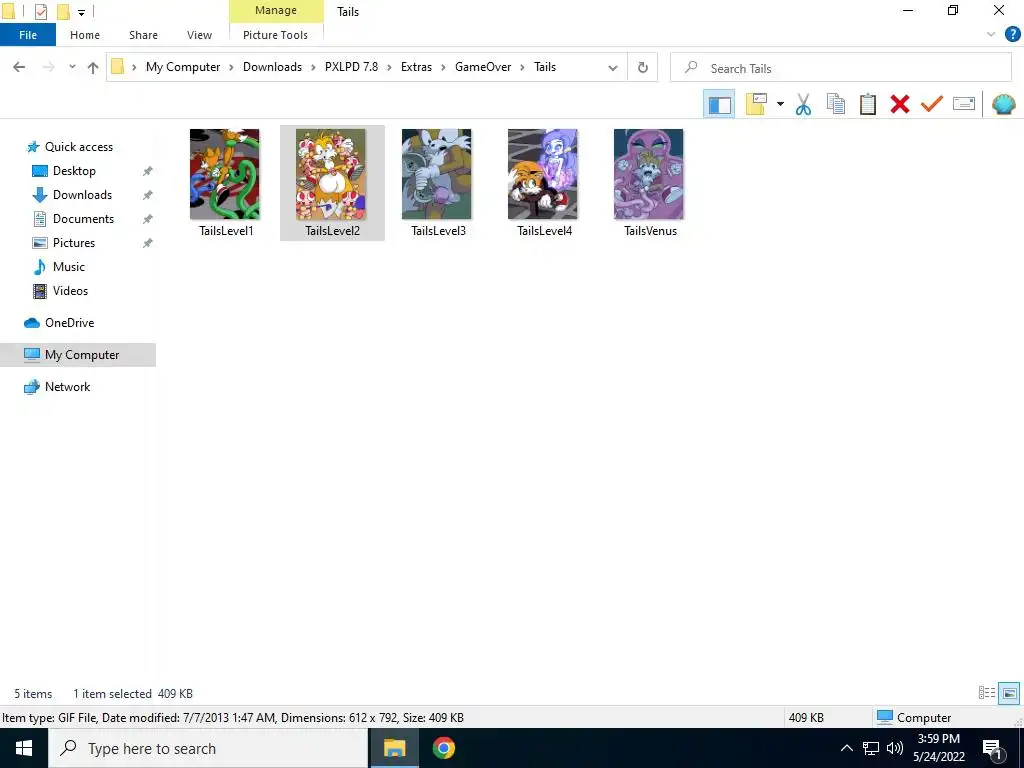Viewport: 1024px width, 768px height.
Task: Unpin Desktop using its pin icon
Action: (x=148, y=171)
